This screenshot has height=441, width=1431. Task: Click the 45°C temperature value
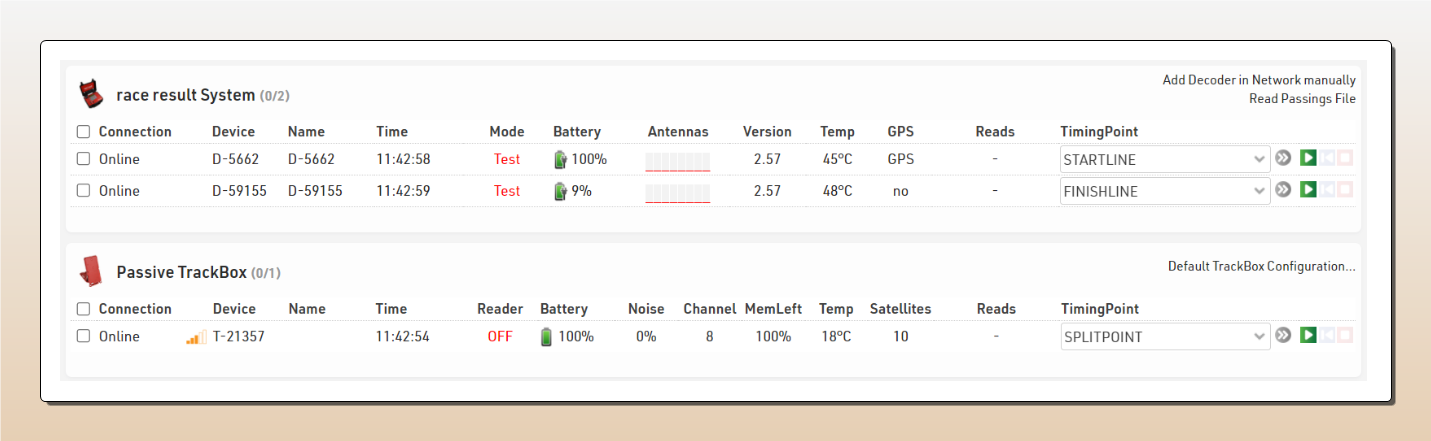coord(837,159)
